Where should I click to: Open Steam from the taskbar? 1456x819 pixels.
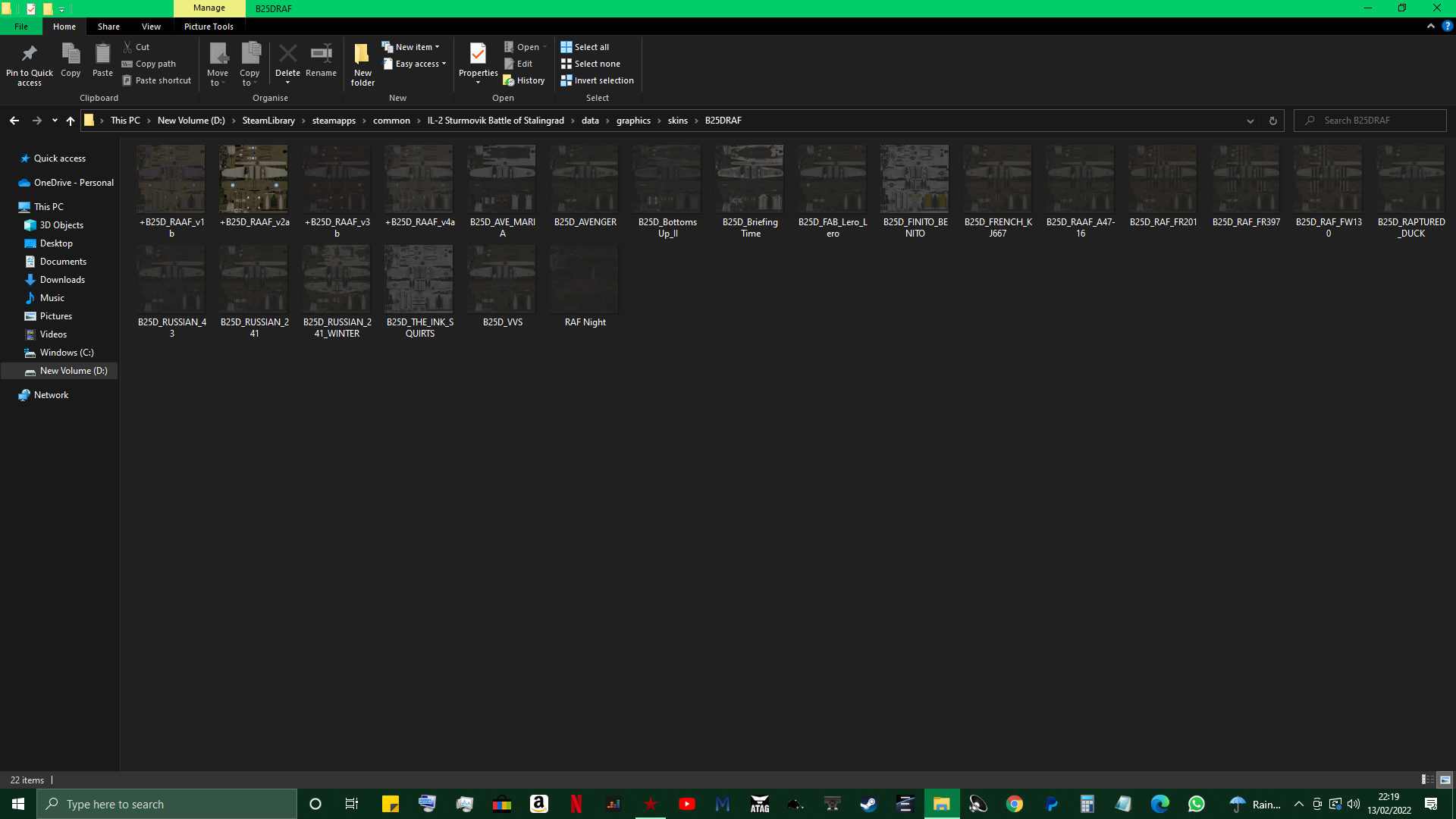[x=868, y=804]
